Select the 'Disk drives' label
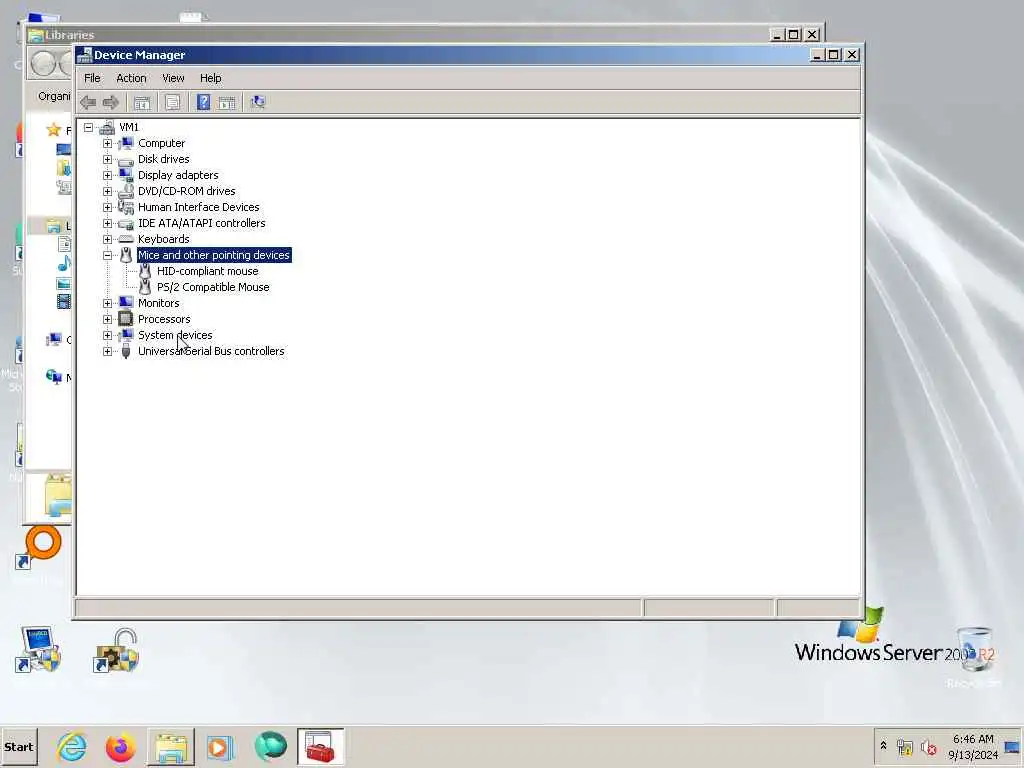 164,159
